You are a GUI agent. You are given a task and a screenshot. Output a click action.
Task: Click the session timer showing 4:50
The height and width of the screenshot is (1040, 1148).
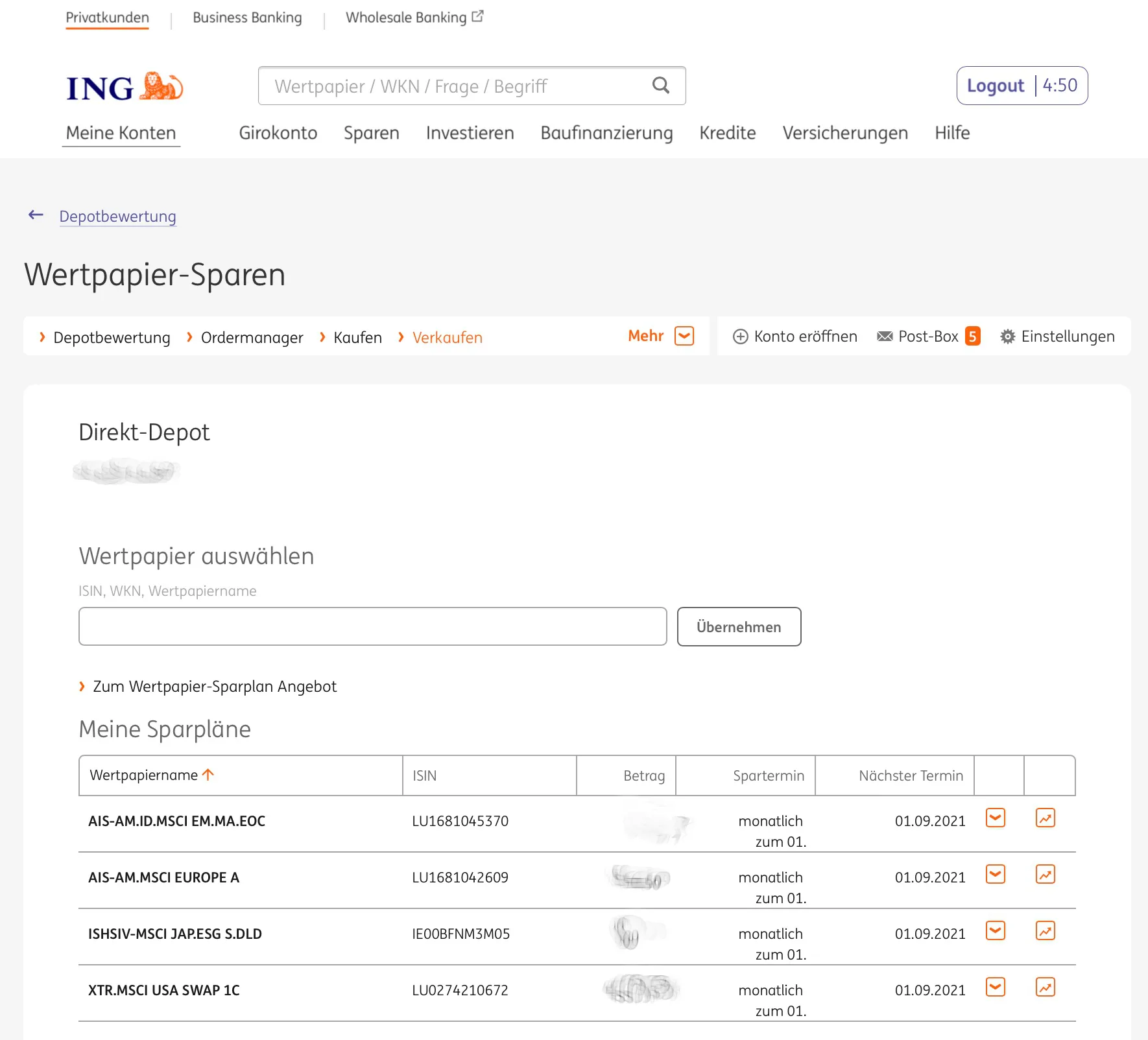pos(1060,86)
